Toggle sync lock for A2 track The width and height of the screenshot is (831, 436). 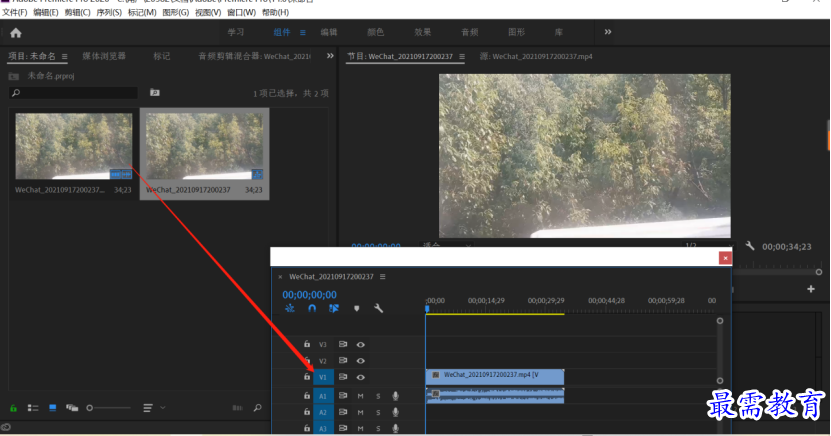pos(343,412)
